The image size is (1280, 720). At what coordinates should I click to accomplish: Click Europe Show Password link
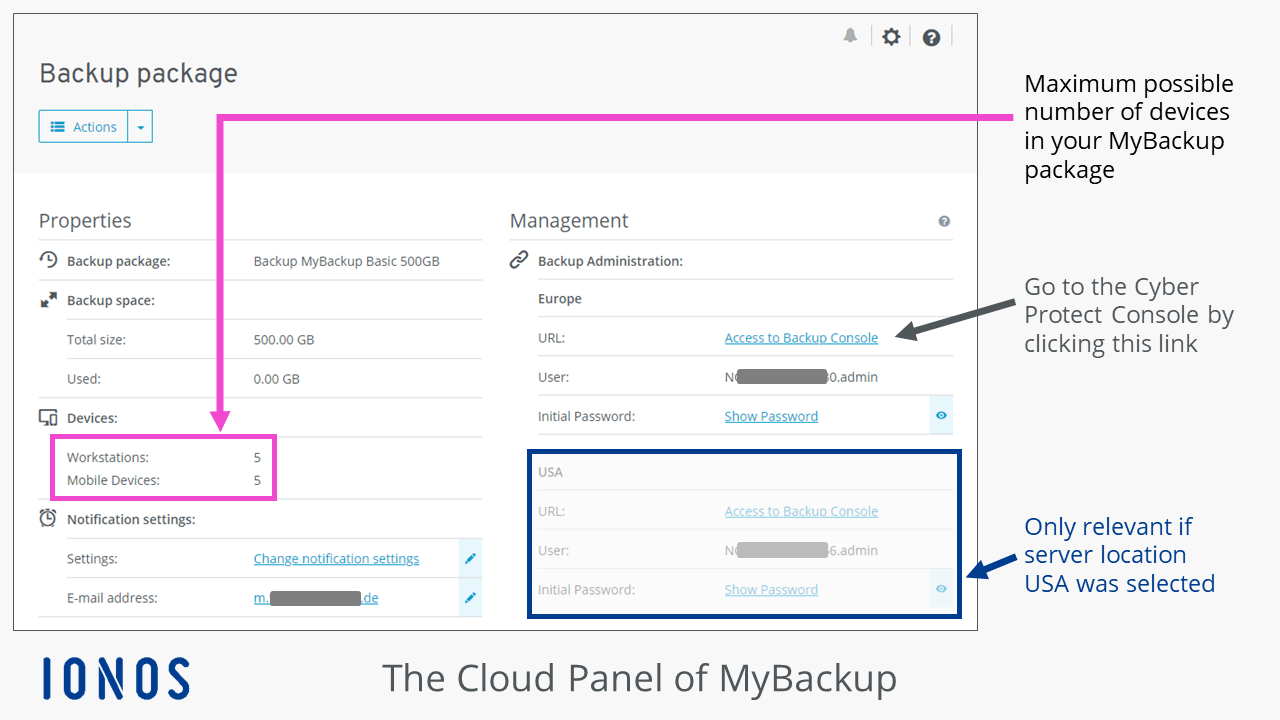click(x=771, y=416)
